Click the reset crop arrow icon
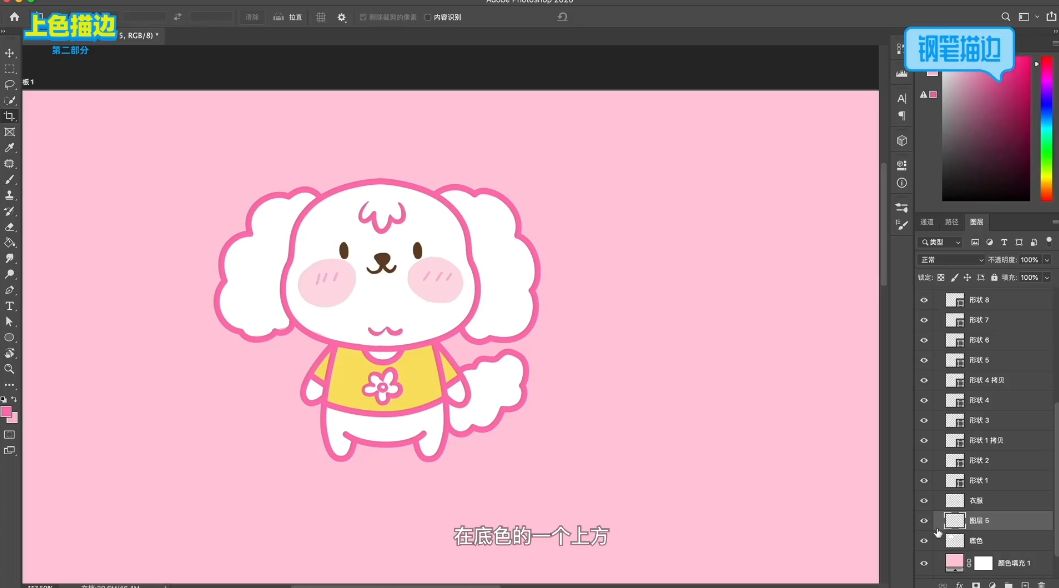The image size is (1059, 588). click(x=562, y=17)
